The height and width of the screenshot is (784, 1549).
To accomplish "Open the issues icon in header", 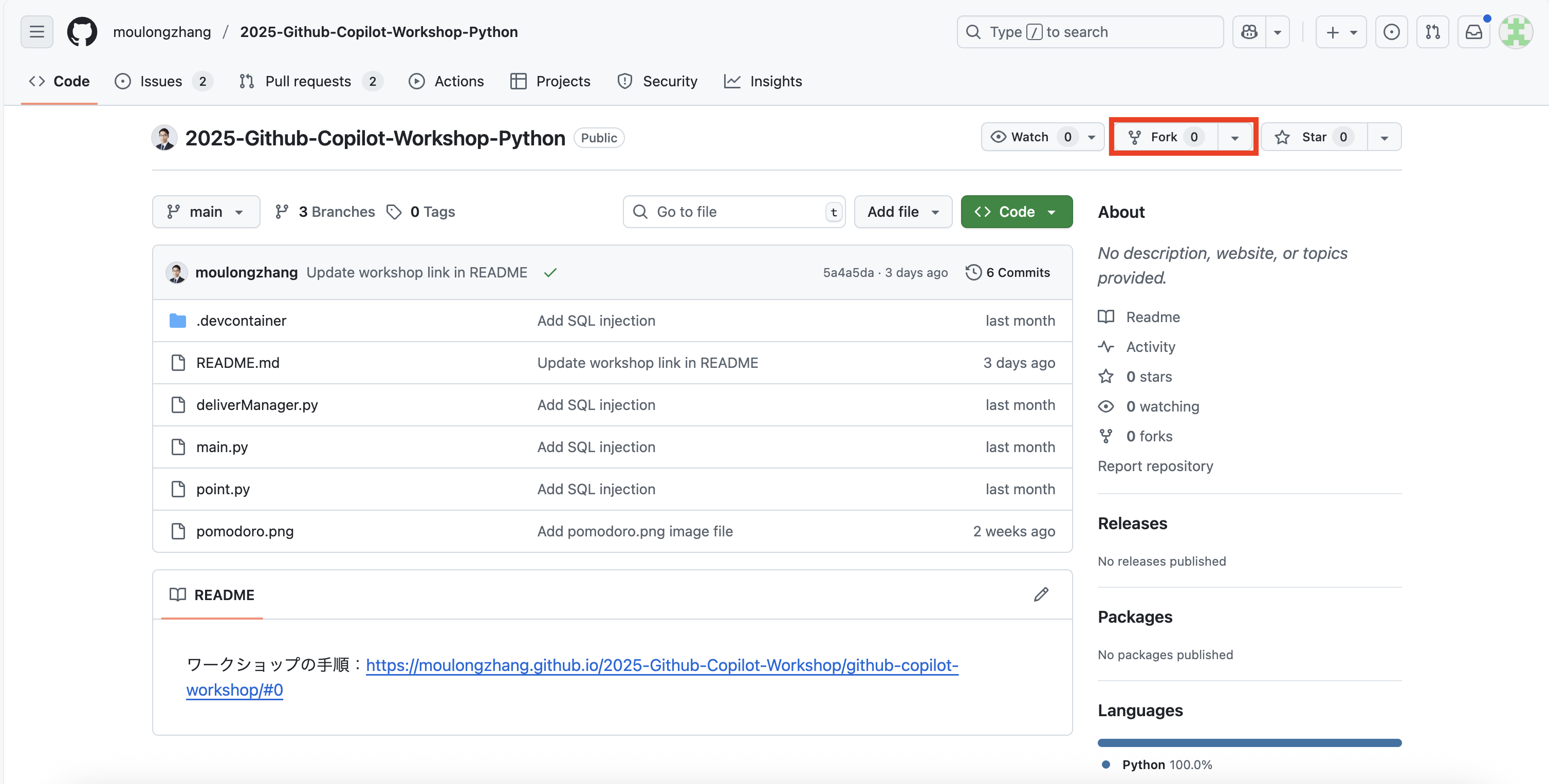I will [1391, 32].
